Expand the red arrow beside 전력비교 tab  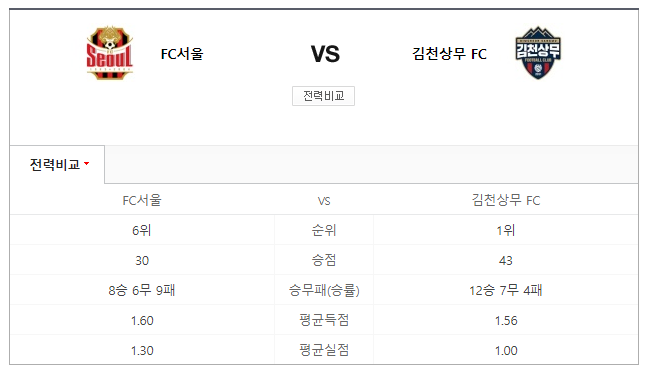pos(87,164)
